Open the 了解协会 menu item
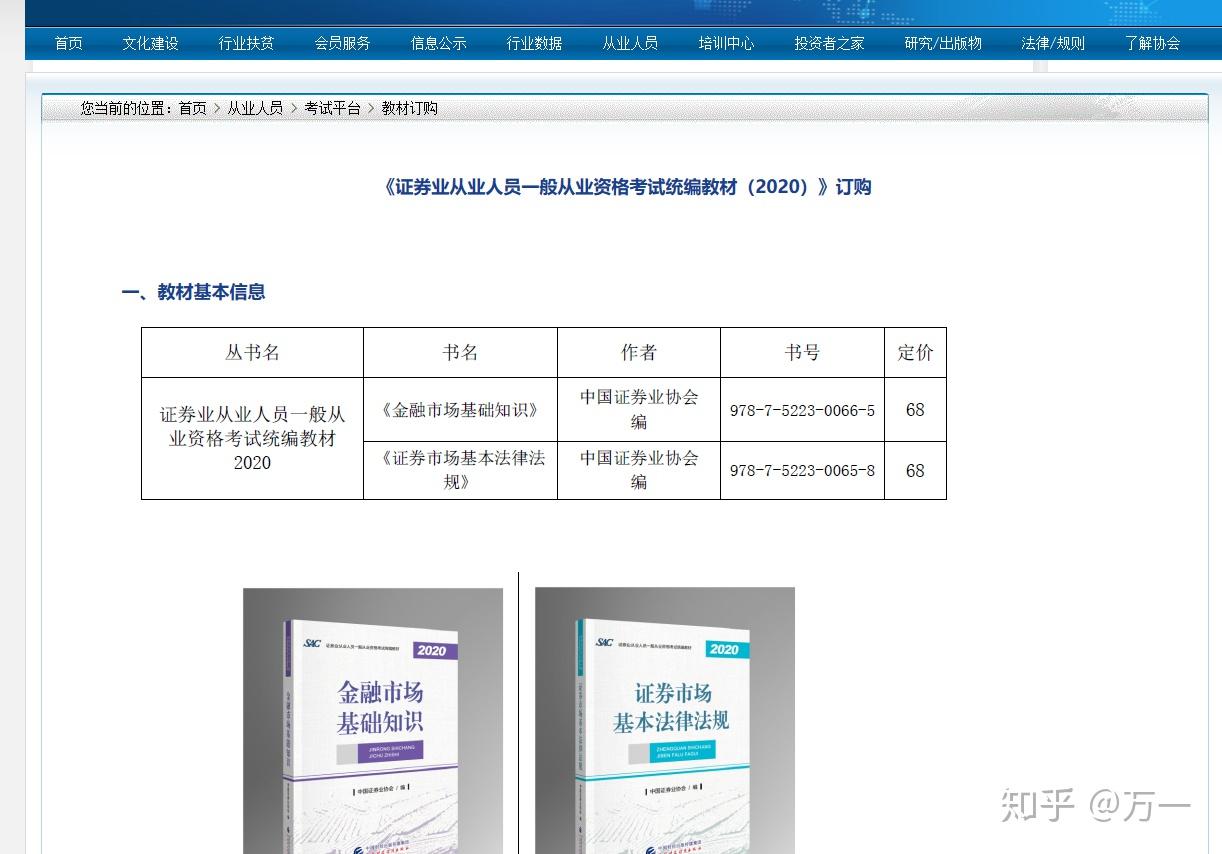Image resolution: width=1222 pixels, height=854 pixels. click(1152, 43)
